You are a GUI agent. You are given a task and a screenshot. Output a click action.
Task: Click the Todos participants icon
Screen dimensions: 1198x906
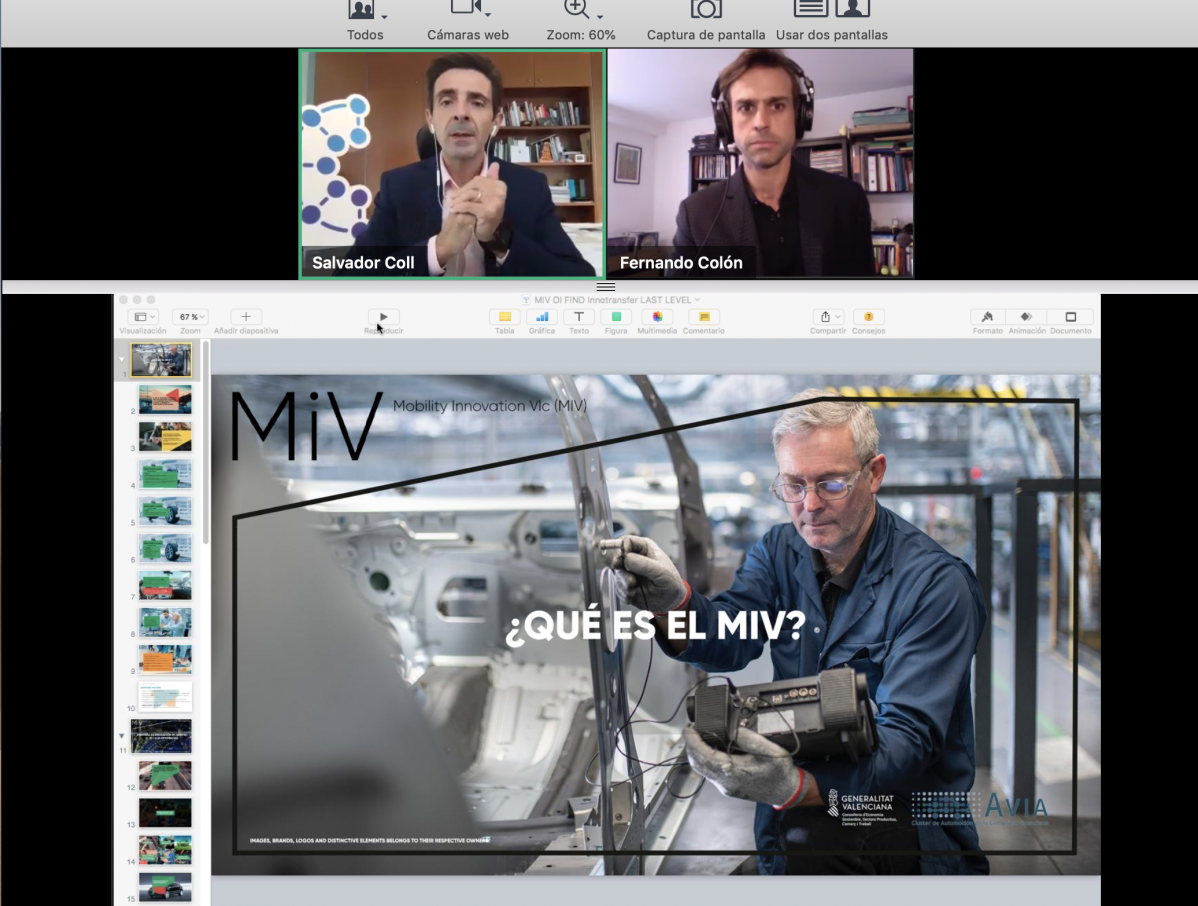pyautogui.click(x=361, y=9)
